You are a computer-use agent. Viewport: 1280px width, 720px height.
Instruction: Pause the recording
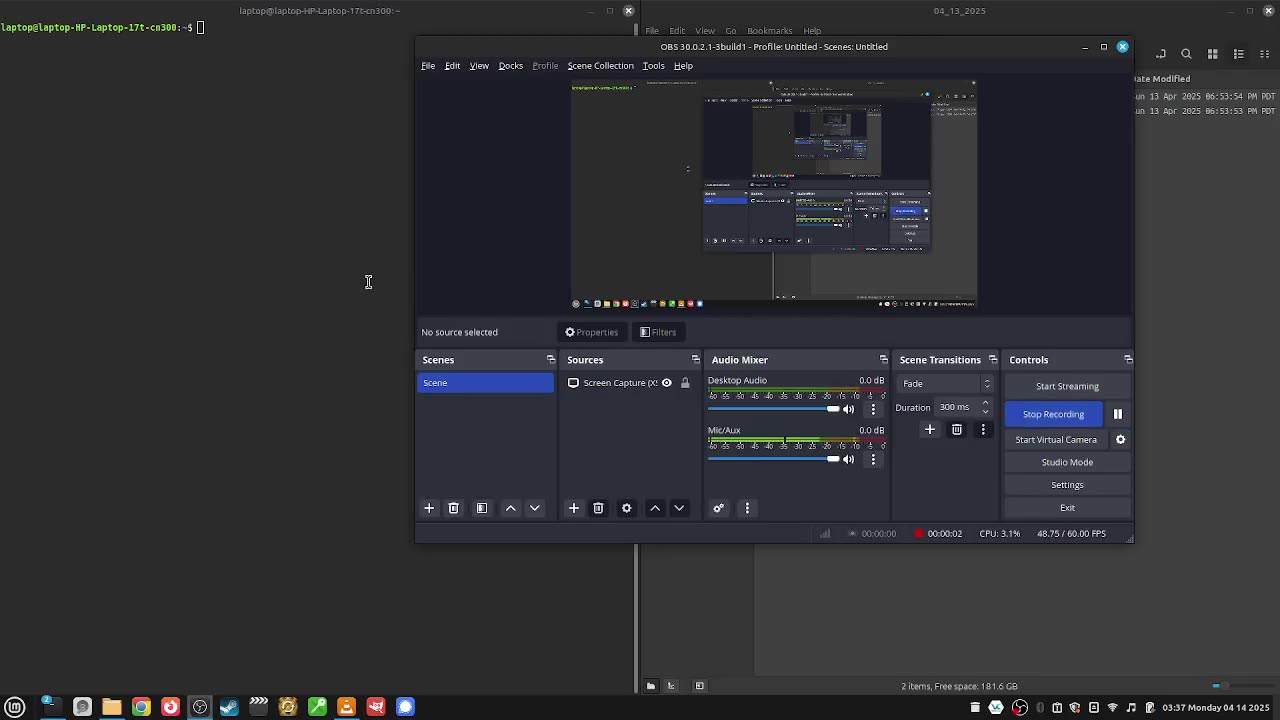point(1118,414)
